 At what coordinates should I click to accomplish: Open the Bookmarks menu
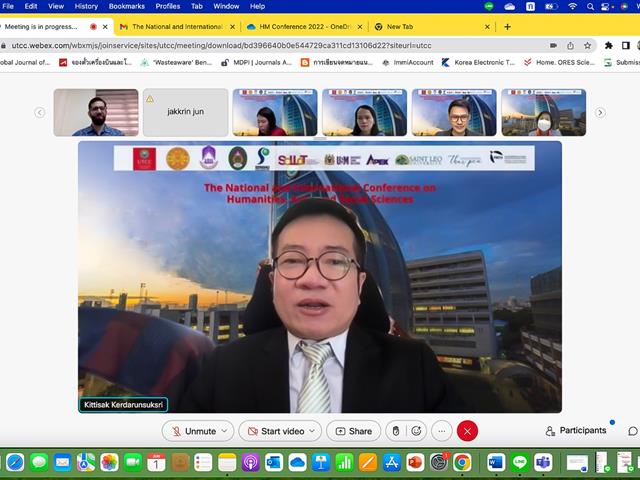pyautogui.click(x=127, y=6)
